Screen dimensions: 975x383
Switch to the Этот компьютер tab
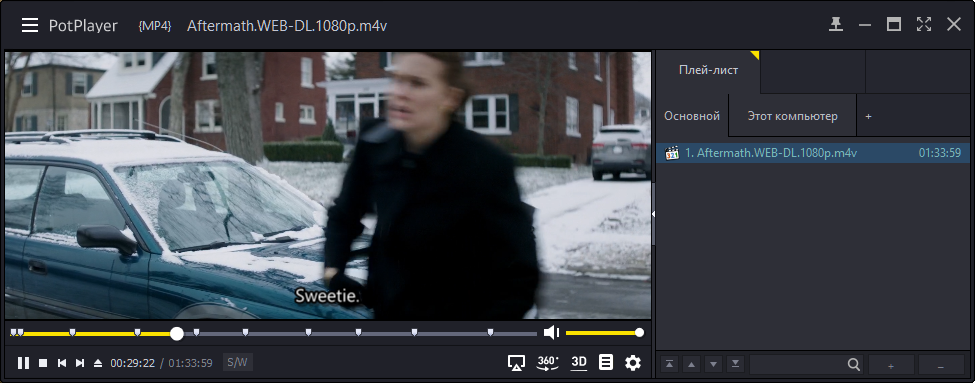click(x=792, y=116)
